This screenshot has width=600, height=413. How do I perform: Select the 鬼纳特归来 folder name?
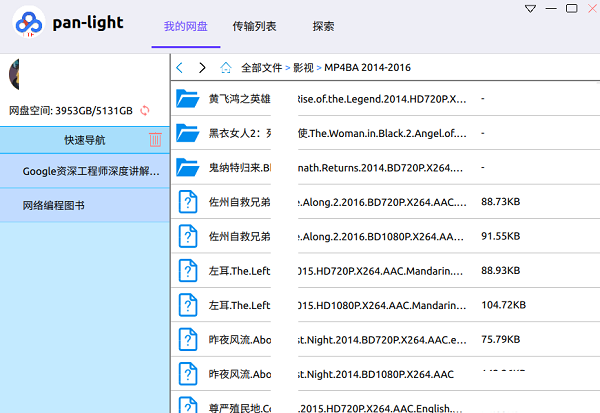coord(240,168)
